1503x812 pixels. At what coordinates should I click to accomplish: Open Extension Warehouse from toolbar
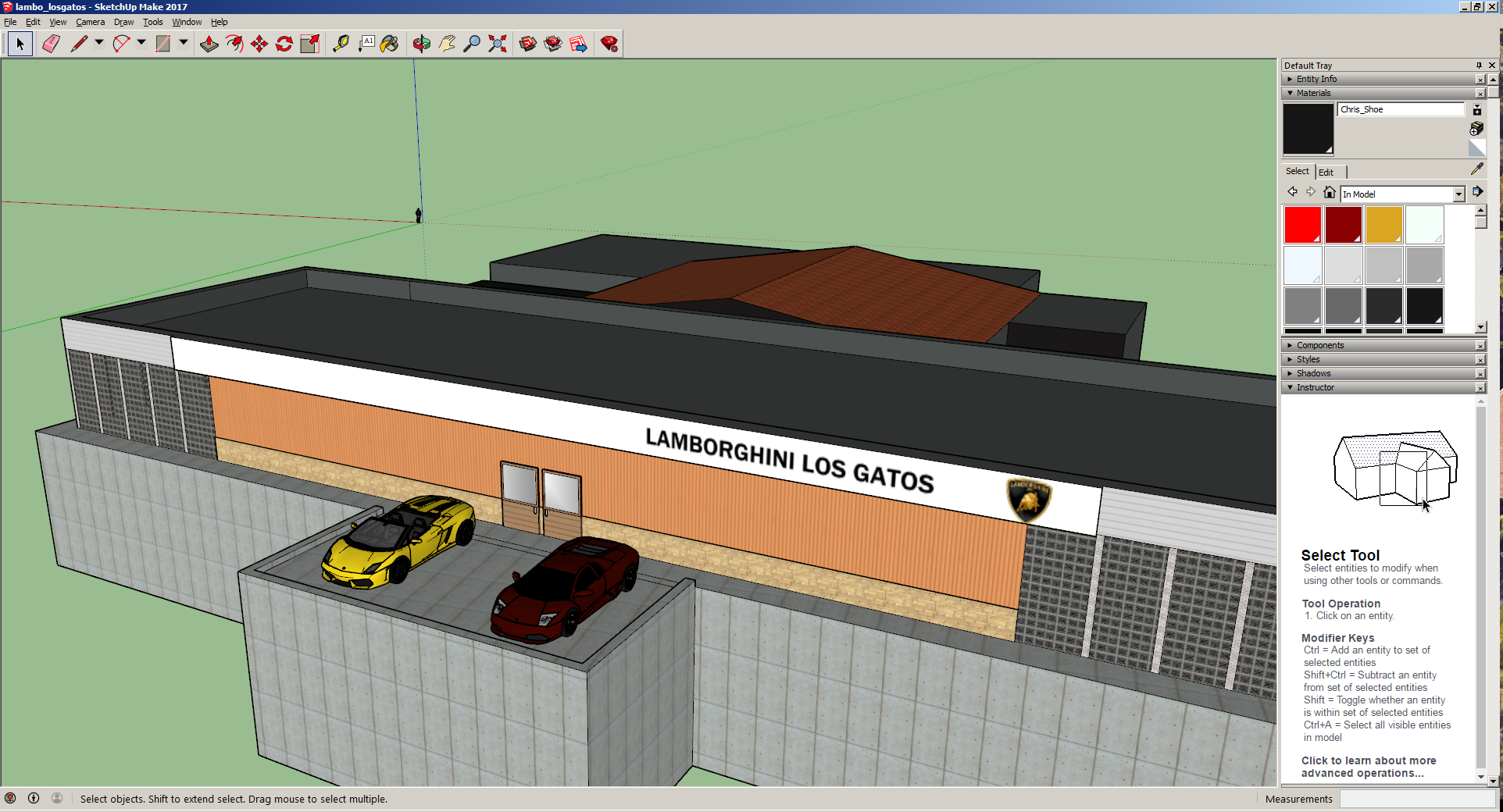tap(553, 44)
